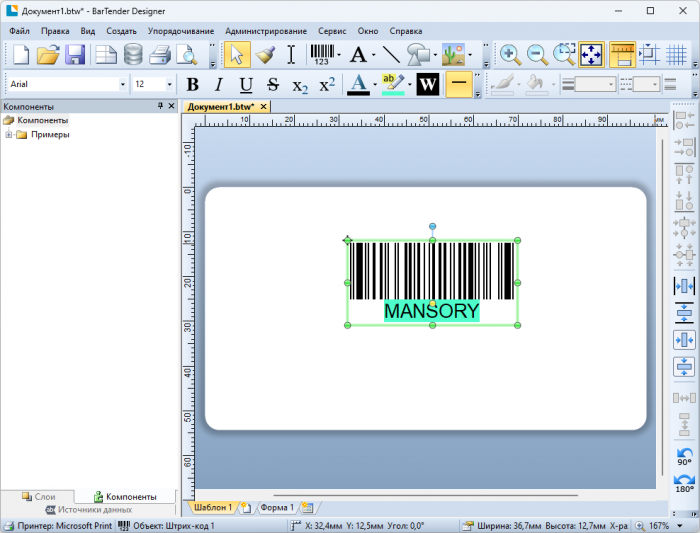Toggle italic formatting

click(219, 84)
